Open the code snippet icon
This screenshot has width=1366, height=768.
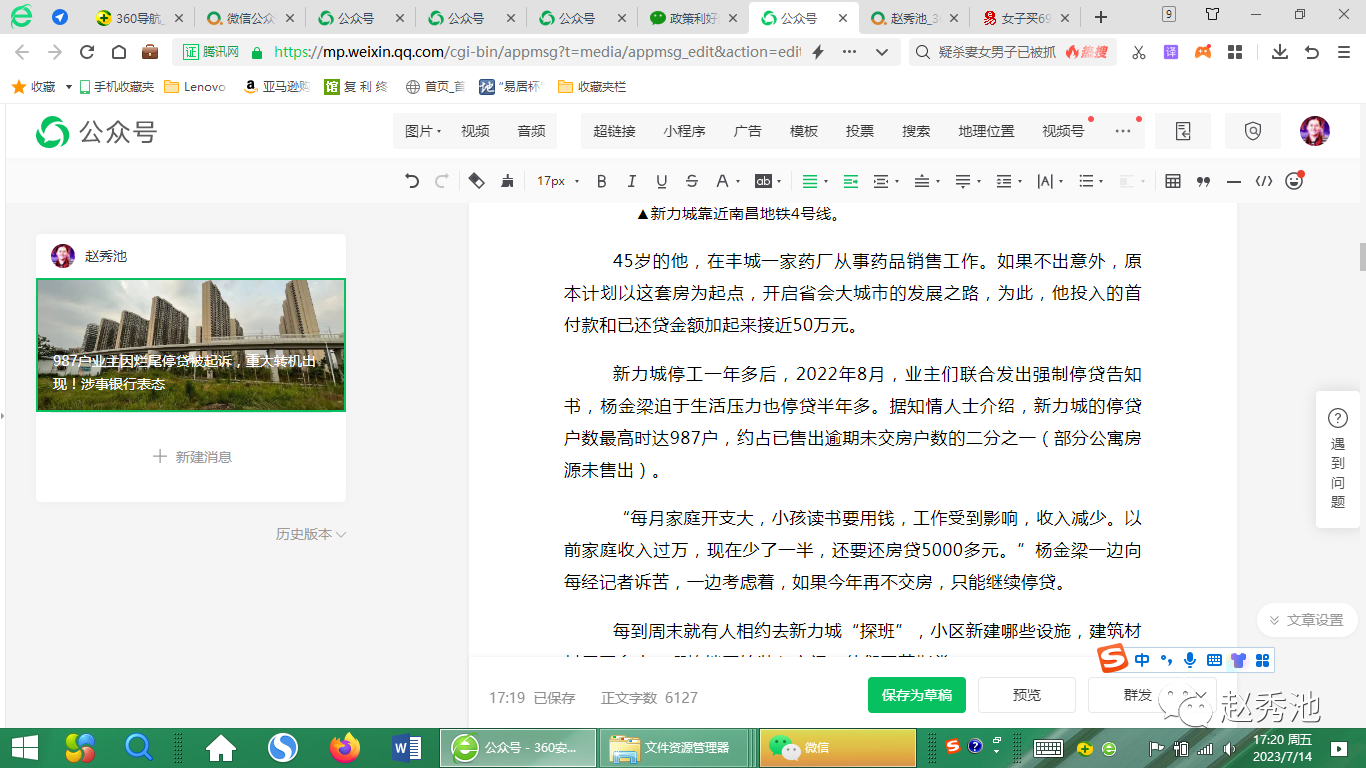tap(1264, 181)
